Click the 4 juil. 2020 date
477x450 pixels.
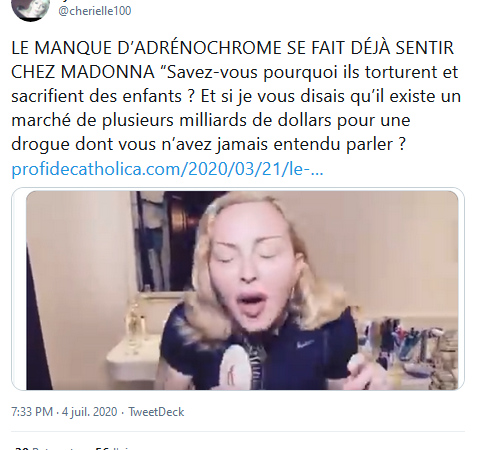tap(89, 412)
